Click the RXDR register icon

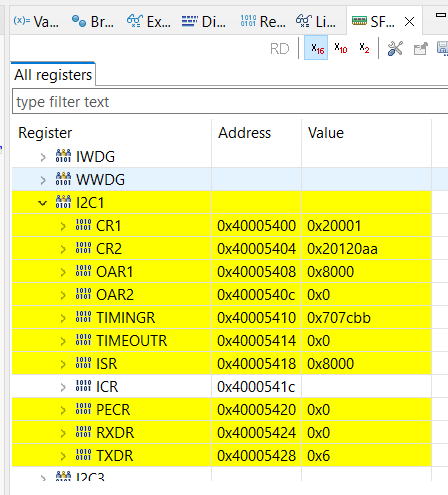pyautogui.click(x=83, y=432)
